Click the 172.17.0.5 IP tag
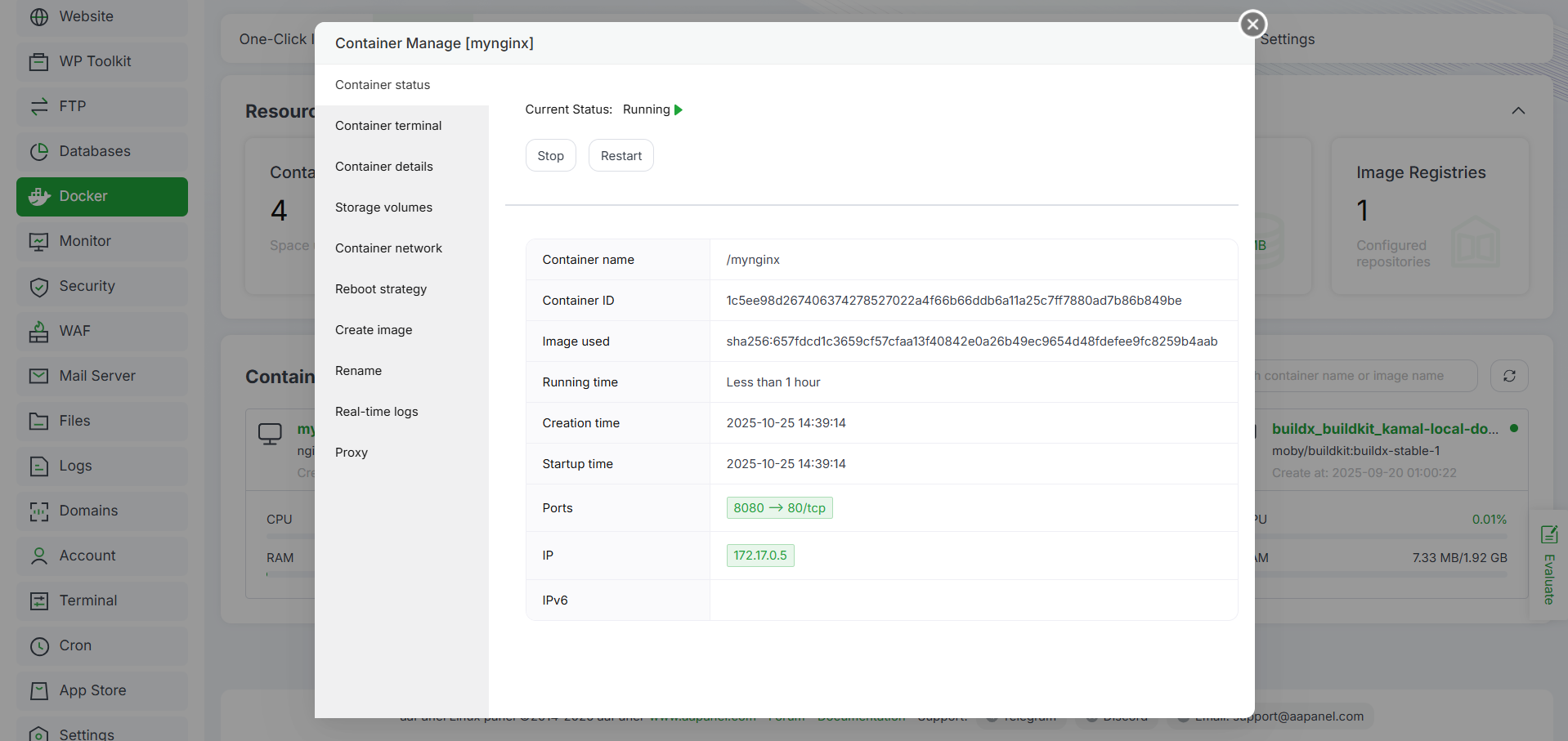The image size is (1568, 741). [760, 556]
